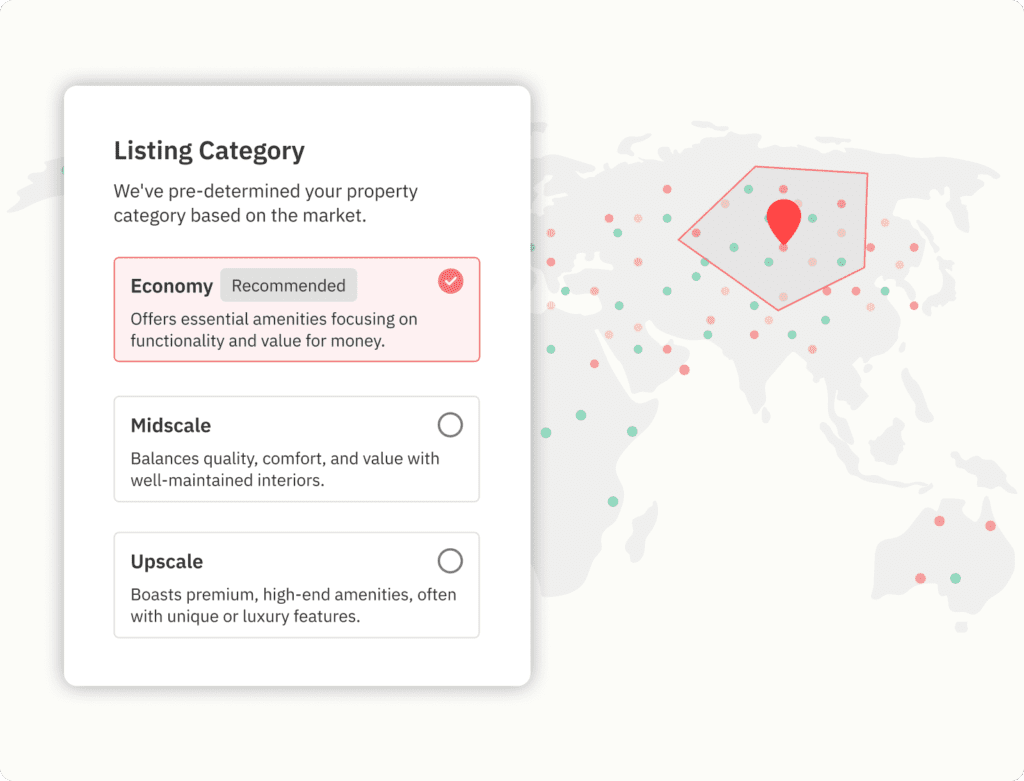Click the red dot just west of India
Screen dimensions: 1024x781
click(684, 370)
